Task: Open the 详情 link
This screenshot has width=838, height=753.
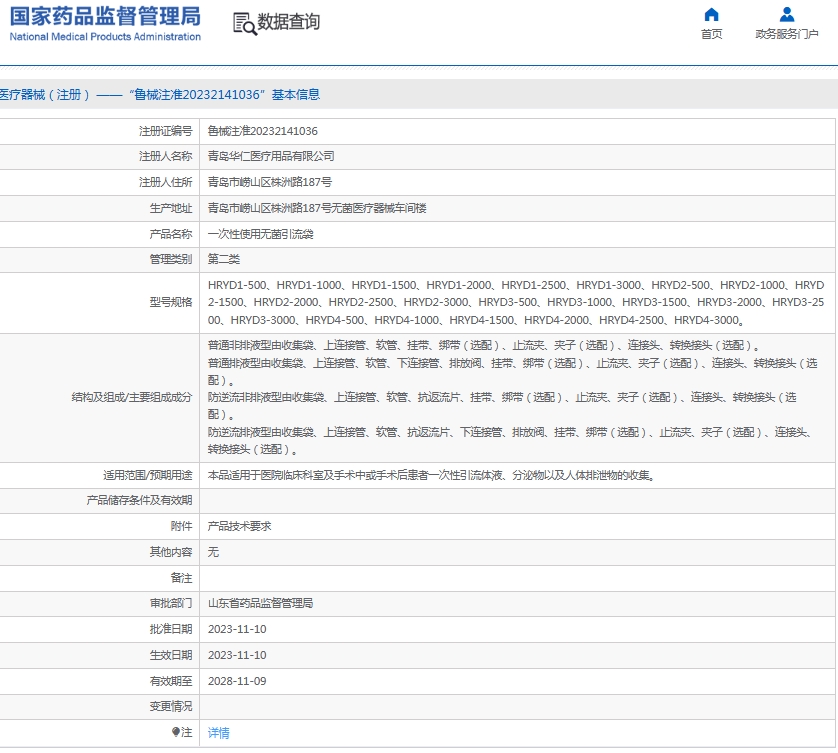Action: coord(219,733)
